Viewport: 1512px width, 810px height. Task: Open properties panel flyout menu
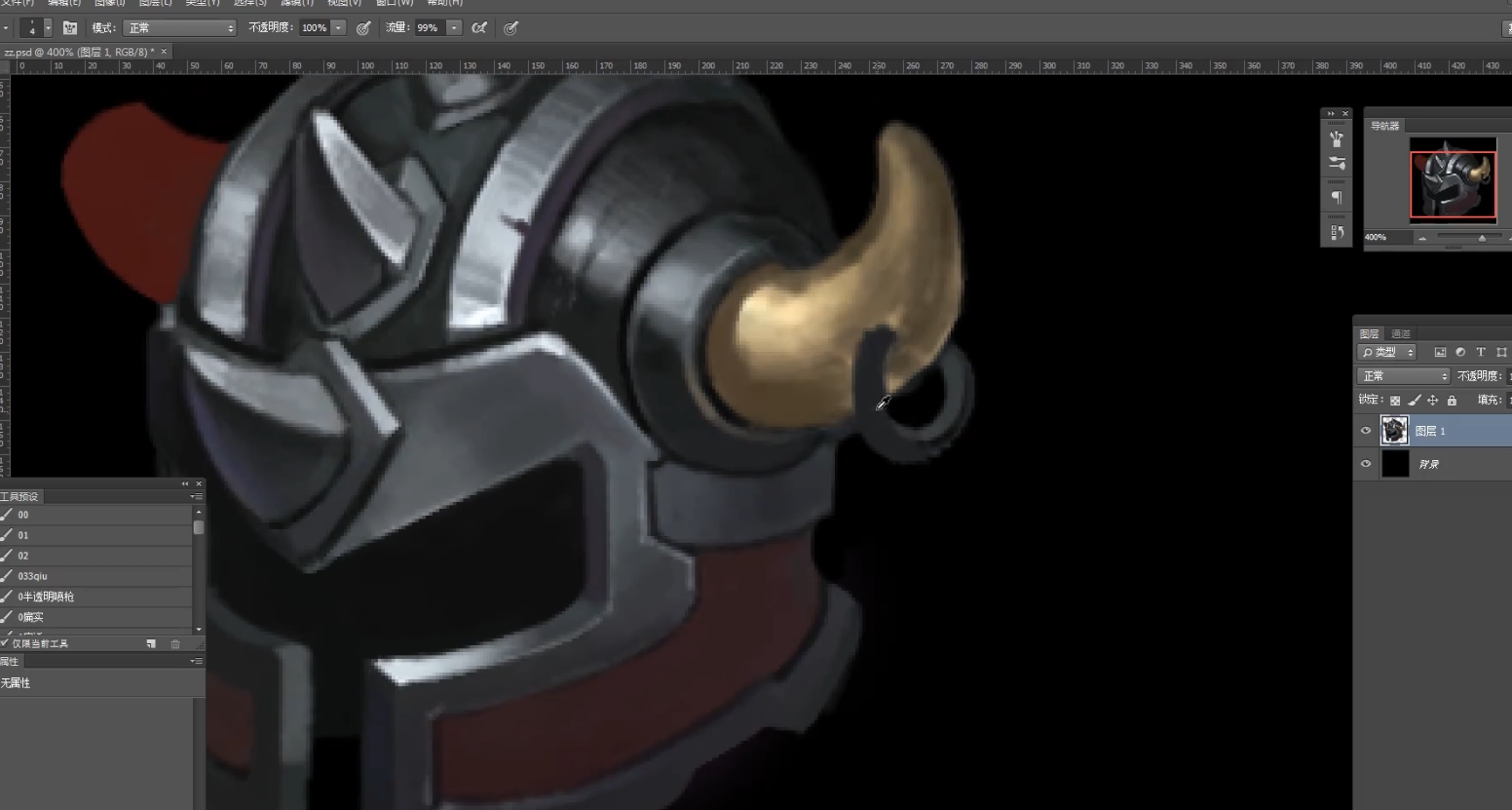(x=196, y=661)
